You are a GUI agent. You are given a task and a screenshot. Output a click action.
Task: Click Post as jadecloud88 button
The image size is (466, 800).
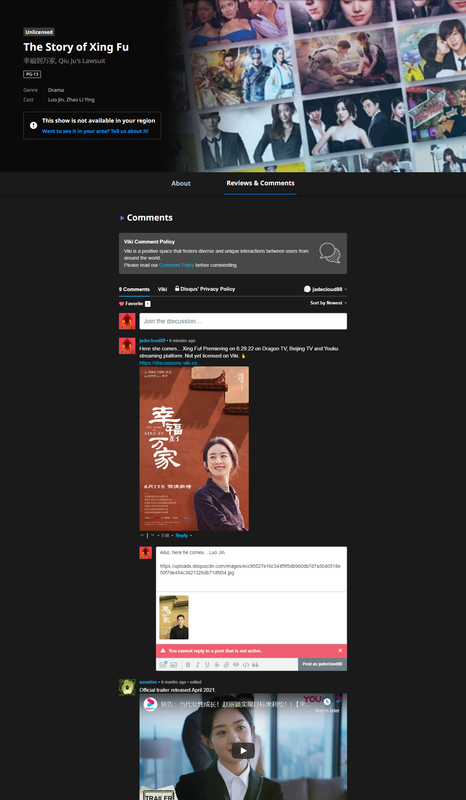(323, 664)
